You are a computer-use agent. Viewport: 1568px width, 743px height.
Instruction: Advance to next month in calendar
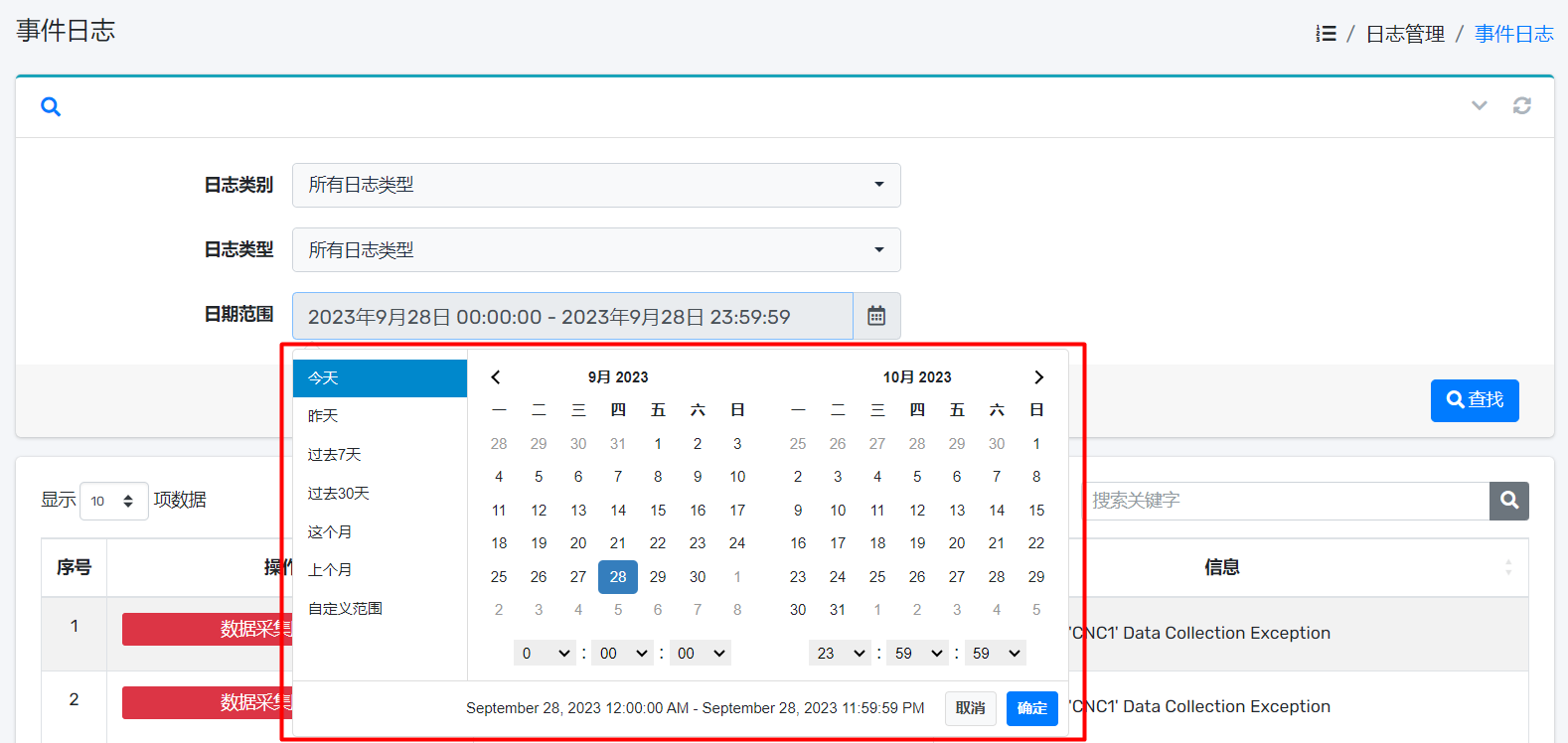pos(1038,377)
